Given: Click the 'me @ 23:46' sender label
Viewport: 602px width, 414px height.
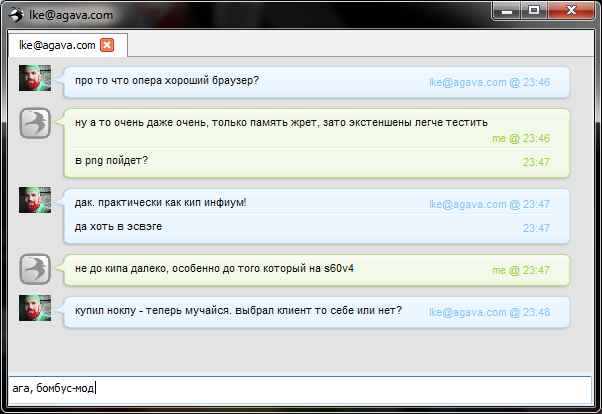Looking at the screenshot, I should [x=521, y=138].
